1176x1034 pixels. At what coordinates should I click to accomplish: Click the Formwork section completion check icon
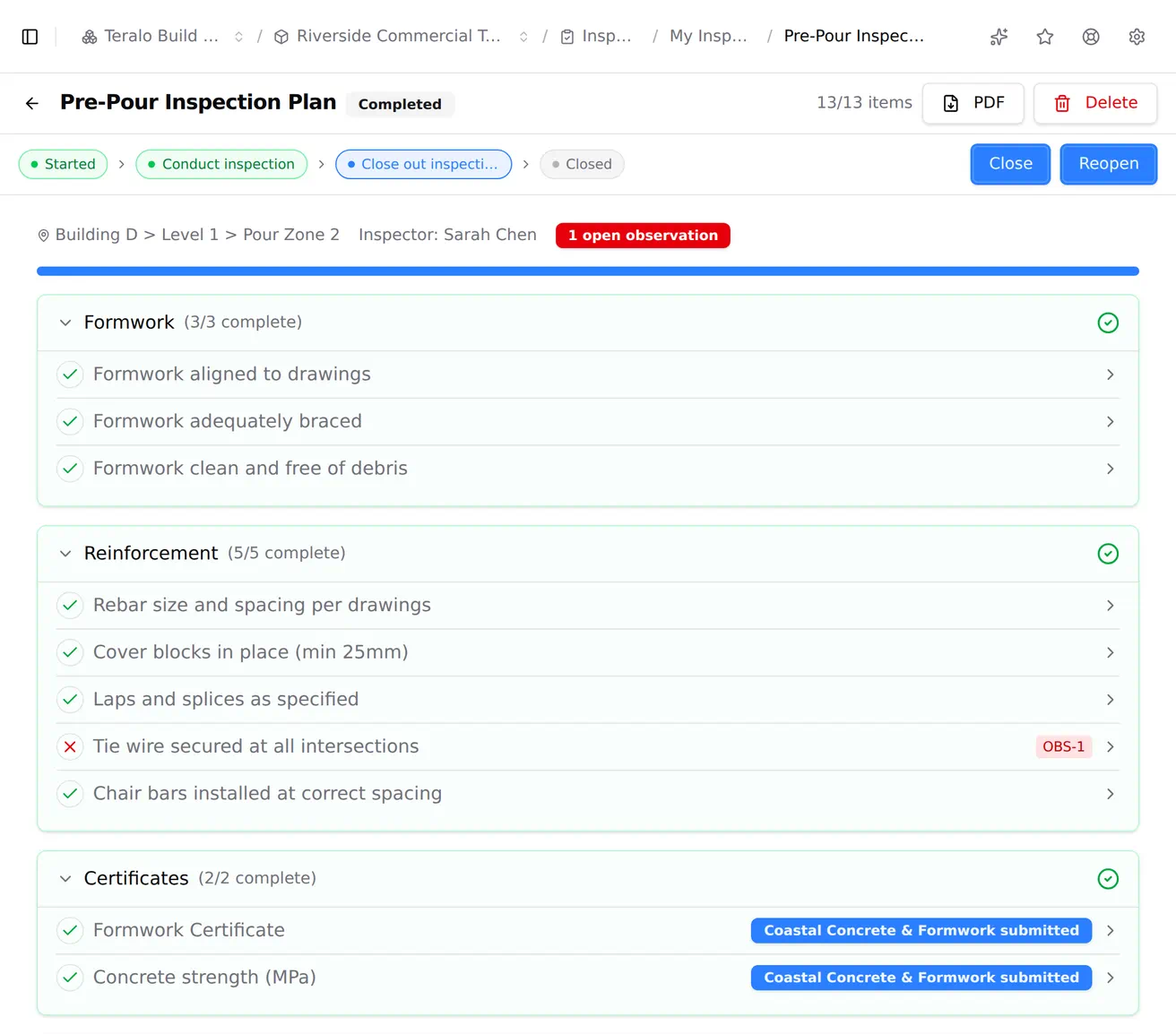[x=1108, y=323]
